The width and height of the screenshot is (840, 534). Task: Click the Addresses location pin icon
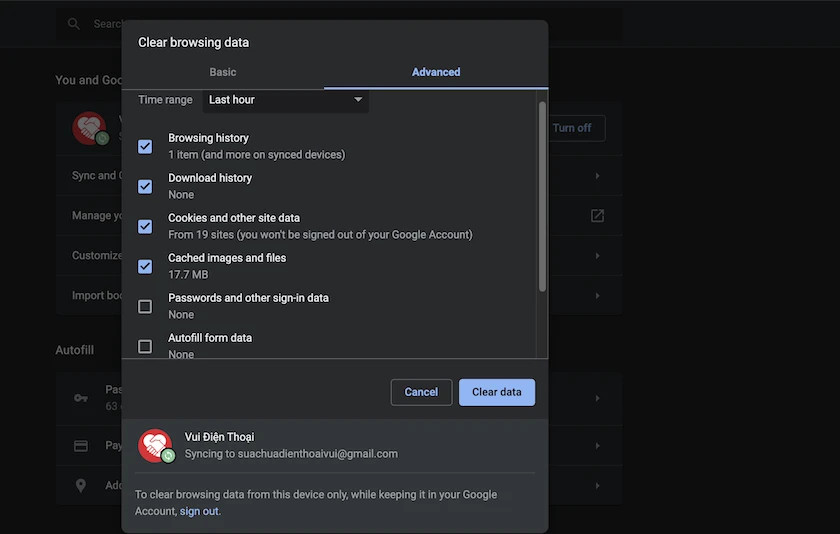(x=81, y=485)
